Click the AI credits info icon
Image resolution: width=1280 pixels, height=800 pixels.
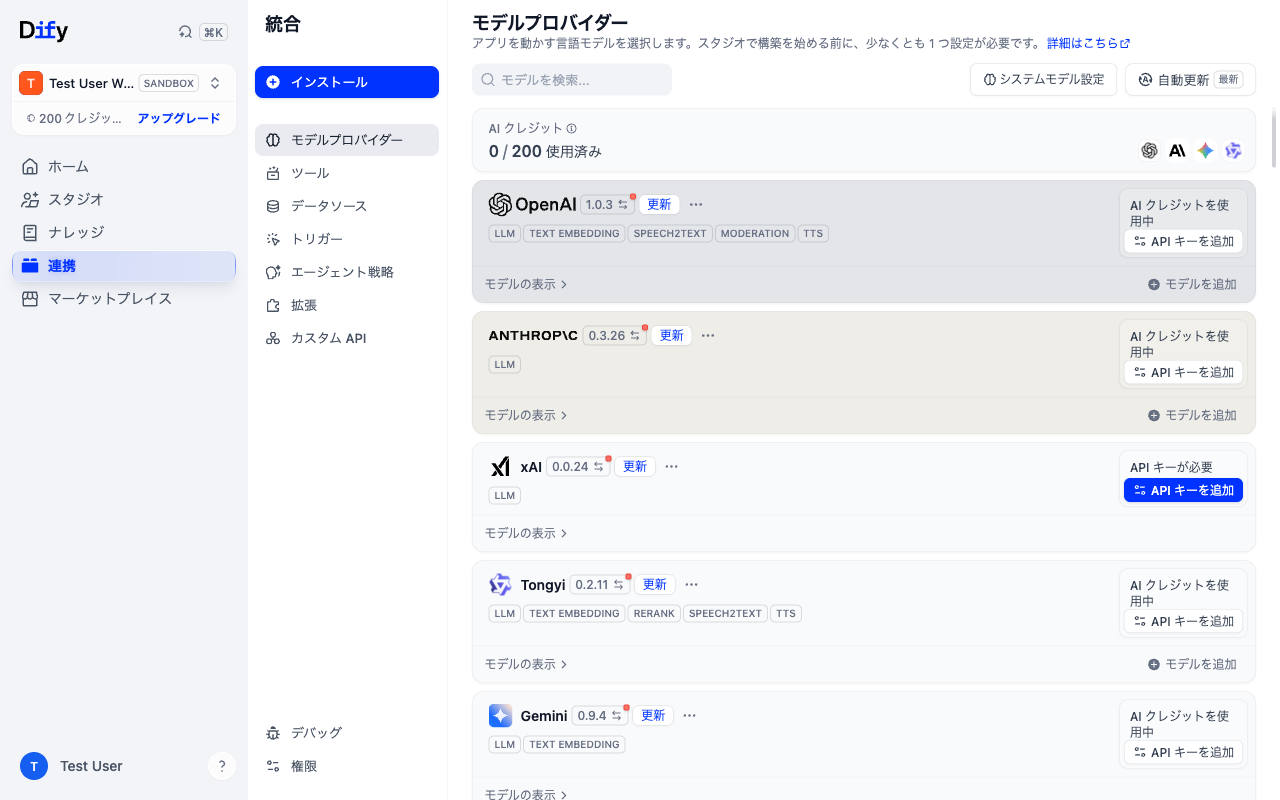[572, 129]
